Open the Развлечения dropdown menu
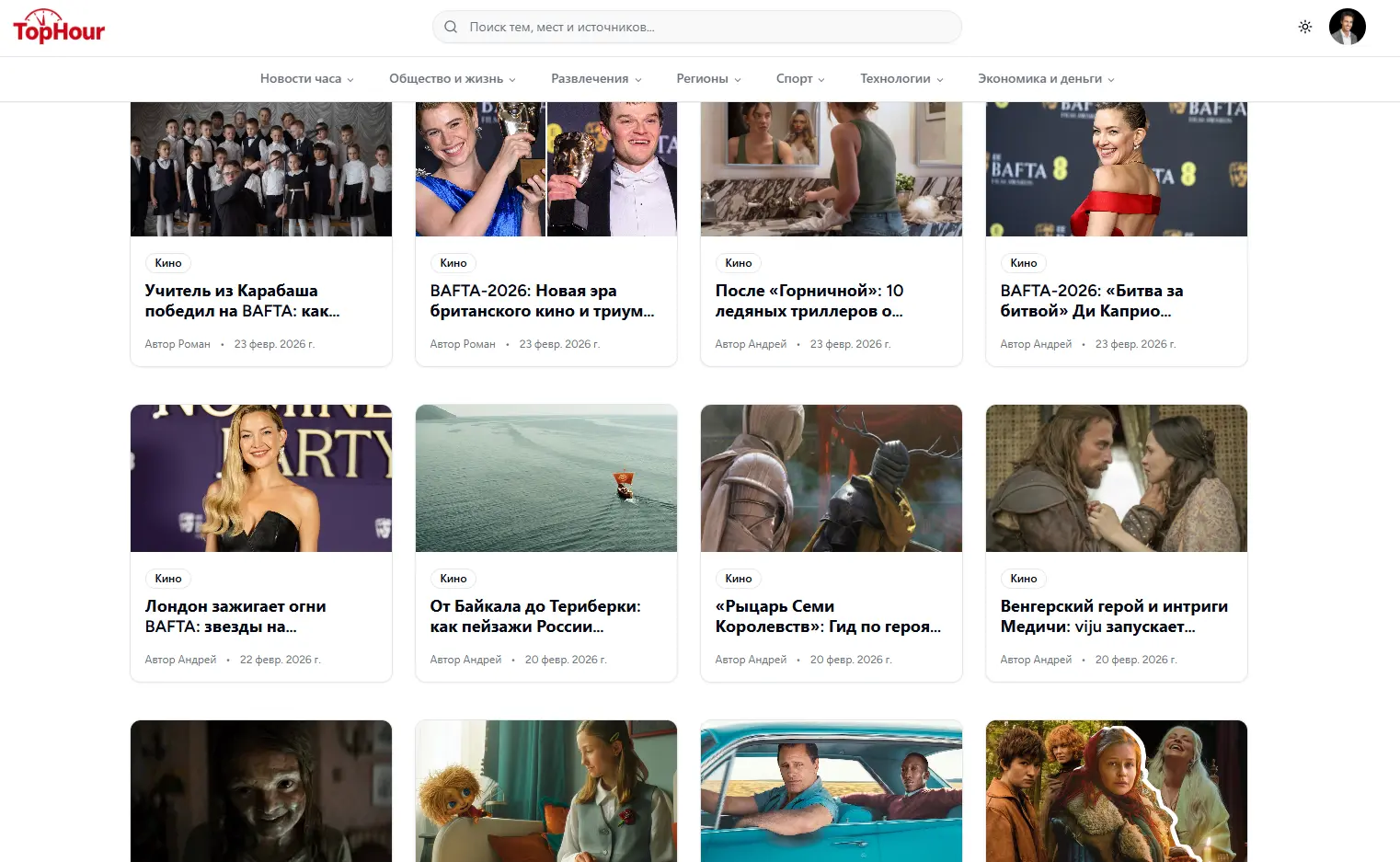The width and height of the screenshot is (1400, 862). [596, 79]
